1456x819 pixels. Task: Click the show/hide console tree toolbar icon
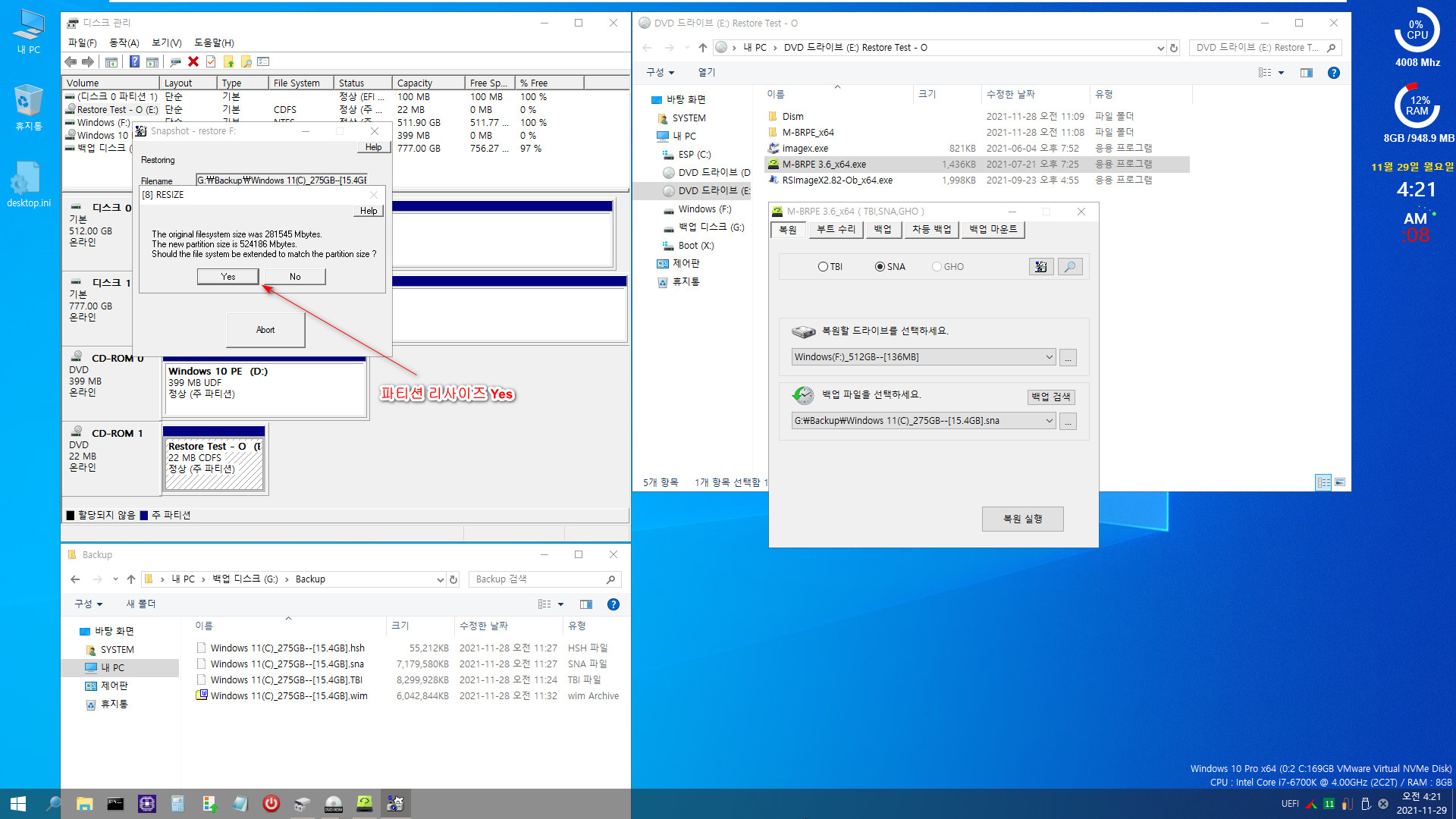(111, 62)
